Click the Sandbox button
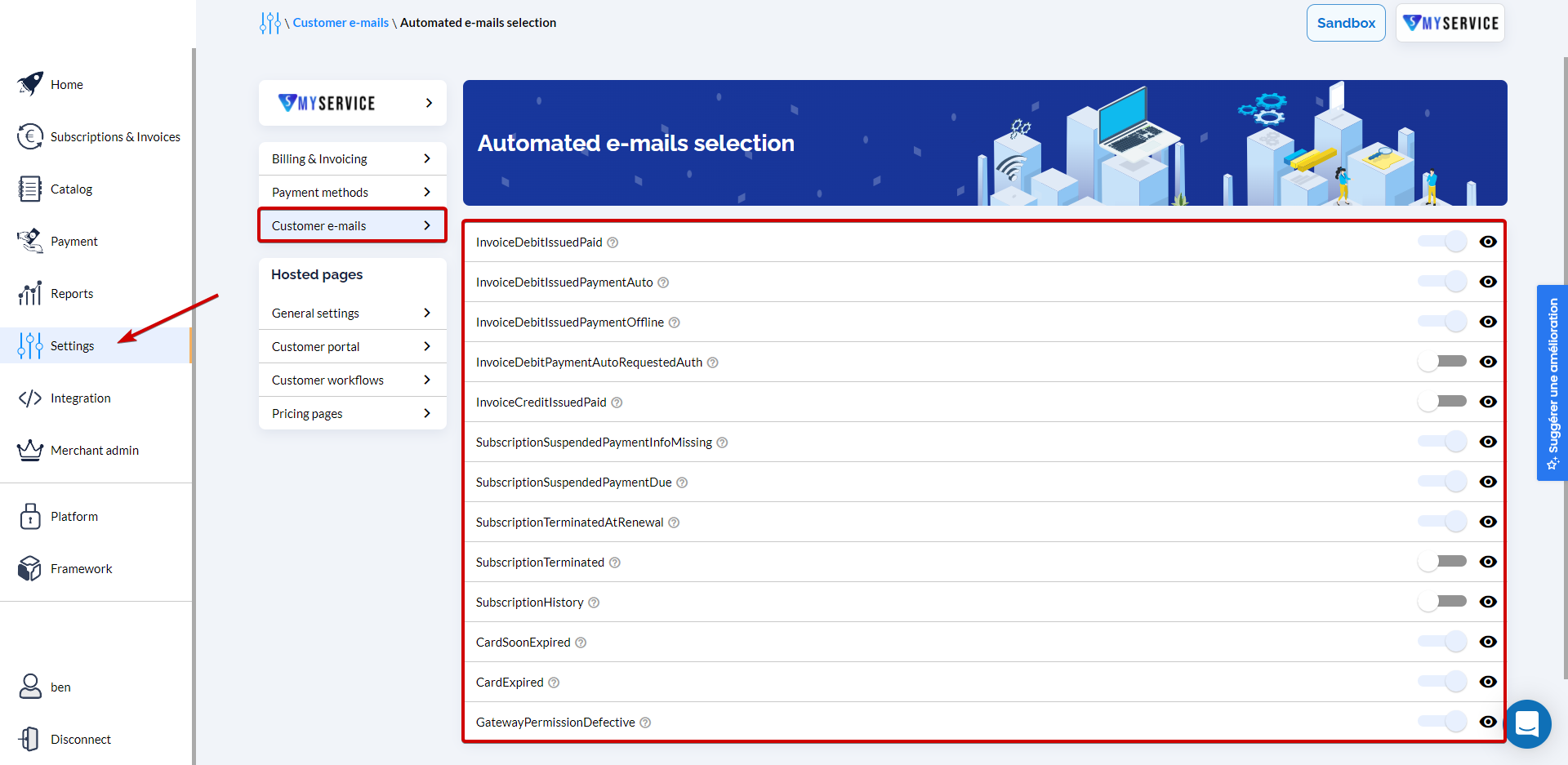This screenshot has height=765, width=1568. 1346,23
